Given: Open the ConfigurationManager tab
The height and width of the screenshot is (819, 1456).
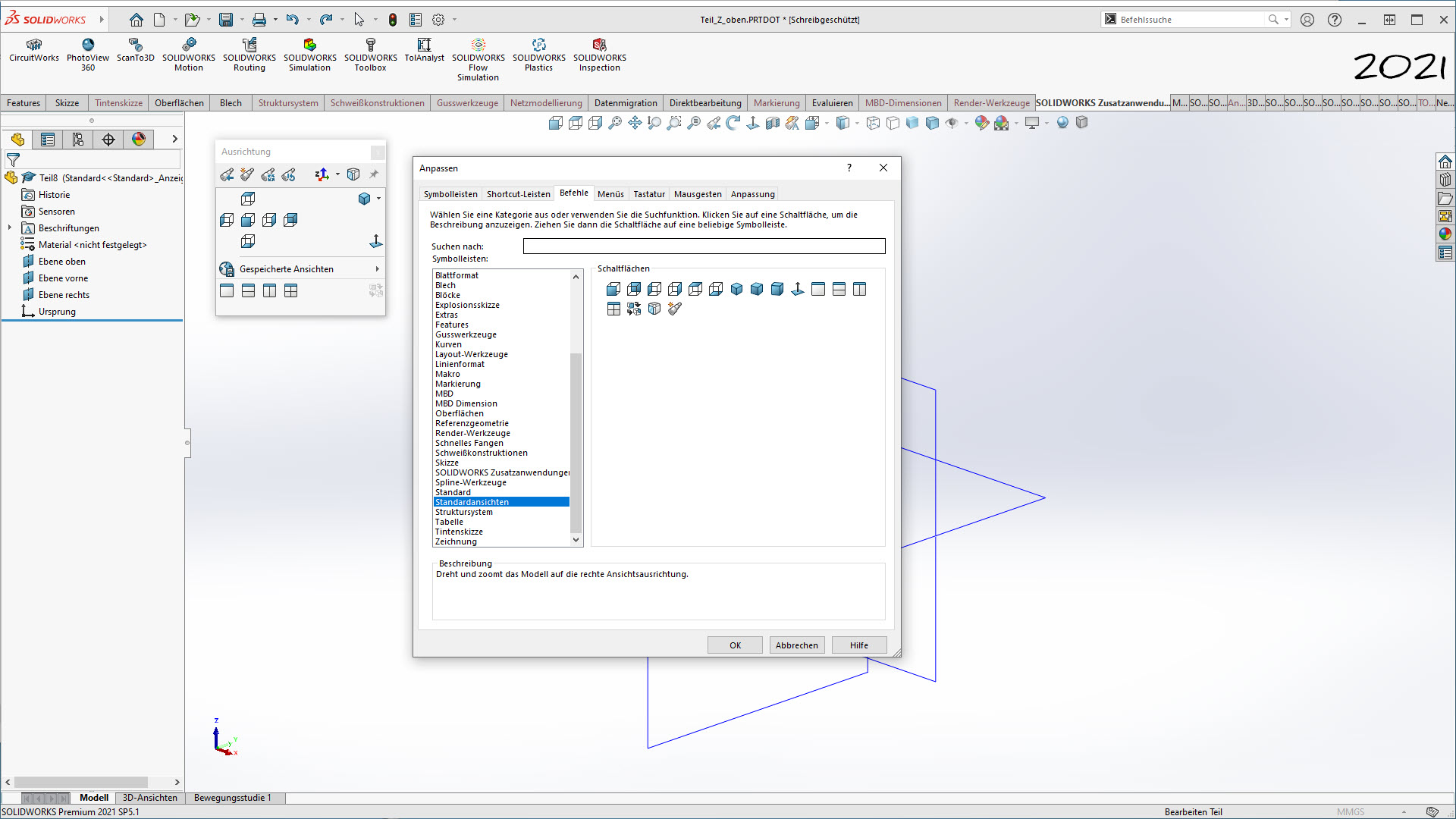Looking at the screenshot, I should (x=78, y=140).
